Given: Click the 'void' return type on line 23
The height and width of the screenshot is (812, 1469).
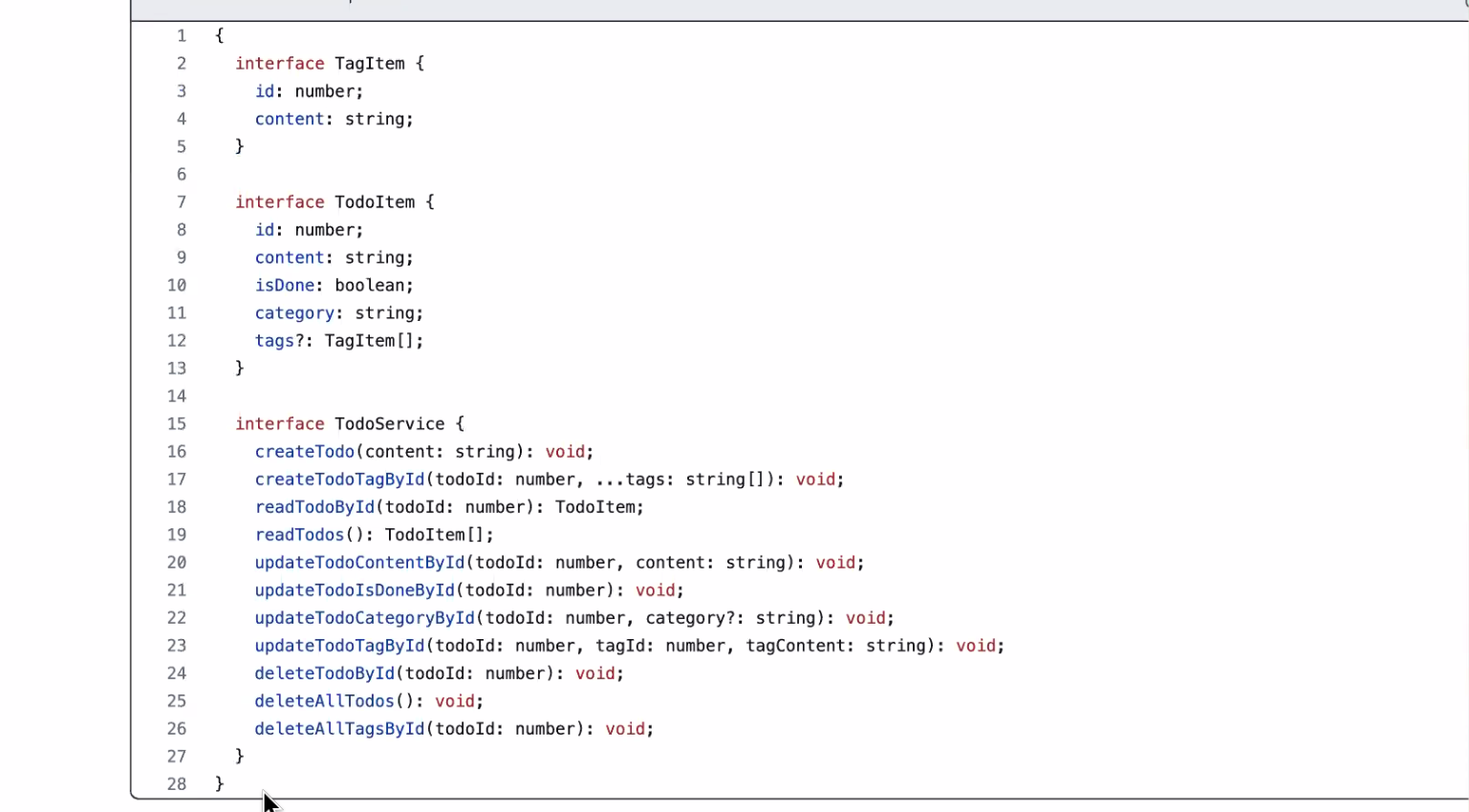Looking at the screenshot, I should pos(976,646).
